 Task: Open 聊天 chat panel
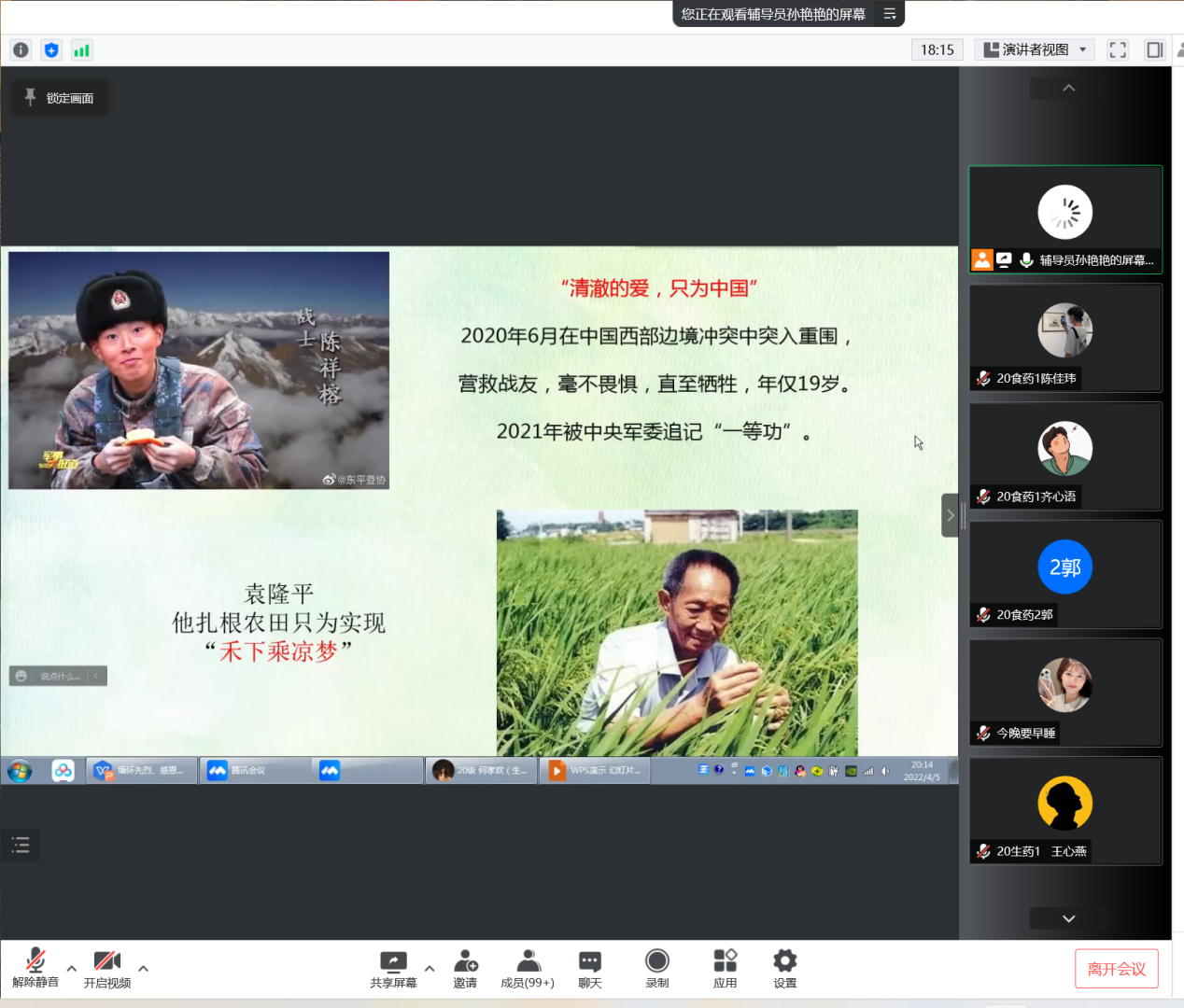tap(589, 968)
